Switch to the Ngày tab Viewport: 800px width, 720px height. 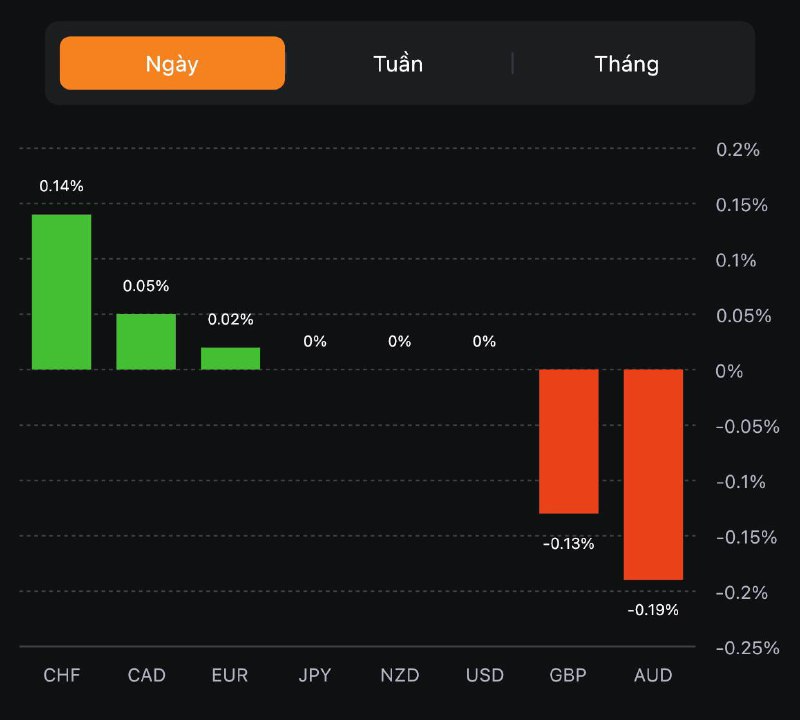(172, 64)
